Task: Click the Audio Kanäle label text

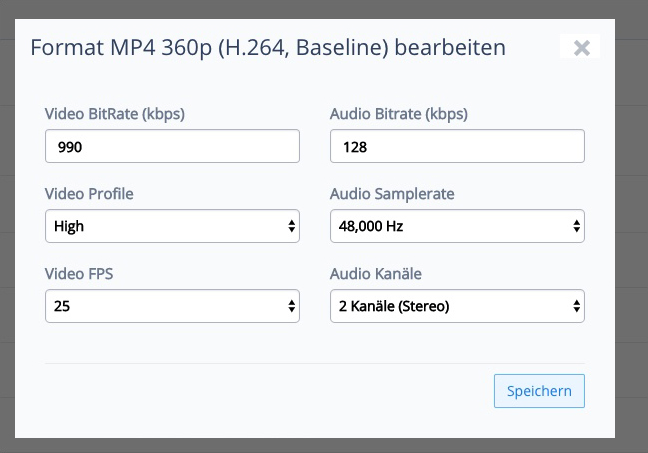Action: click(376, 274)
